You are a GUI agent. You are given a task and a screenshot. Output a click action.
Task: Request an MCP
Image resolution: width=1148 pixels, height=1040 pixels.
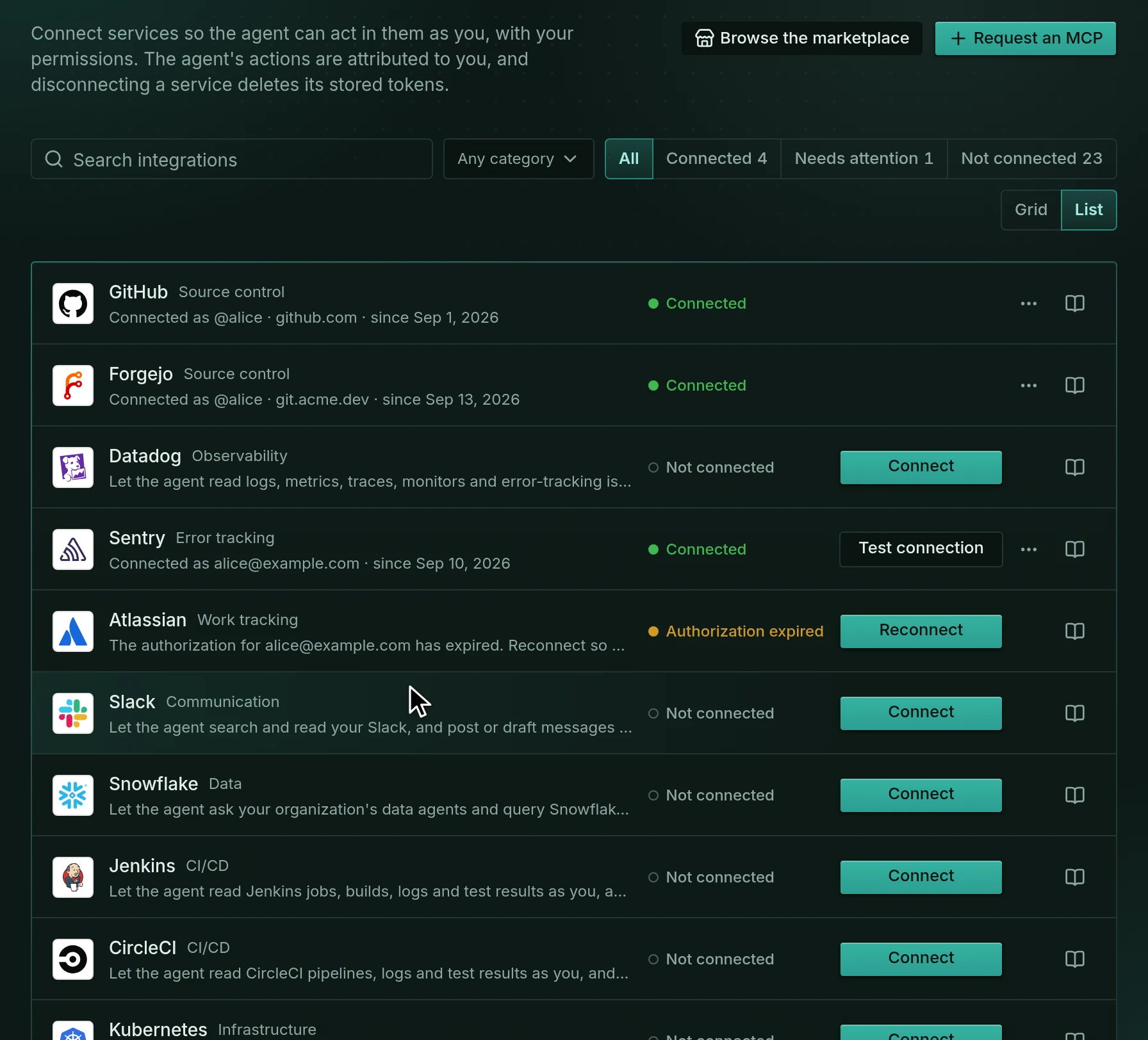click(x=1026, y=38)
